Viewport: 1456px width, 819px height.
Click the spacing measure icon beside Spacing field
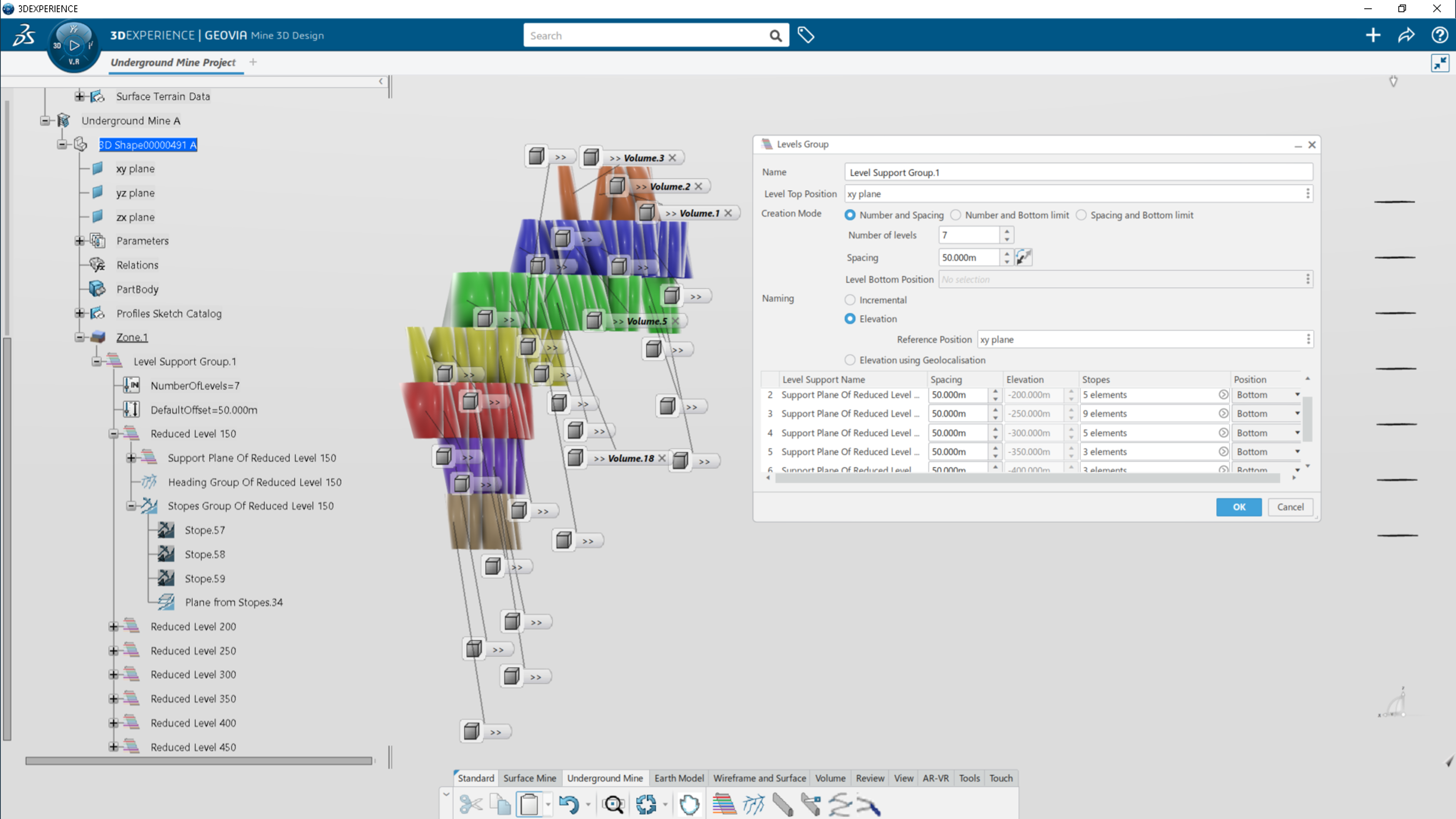pyautogui.click(x=1024, y=257)
